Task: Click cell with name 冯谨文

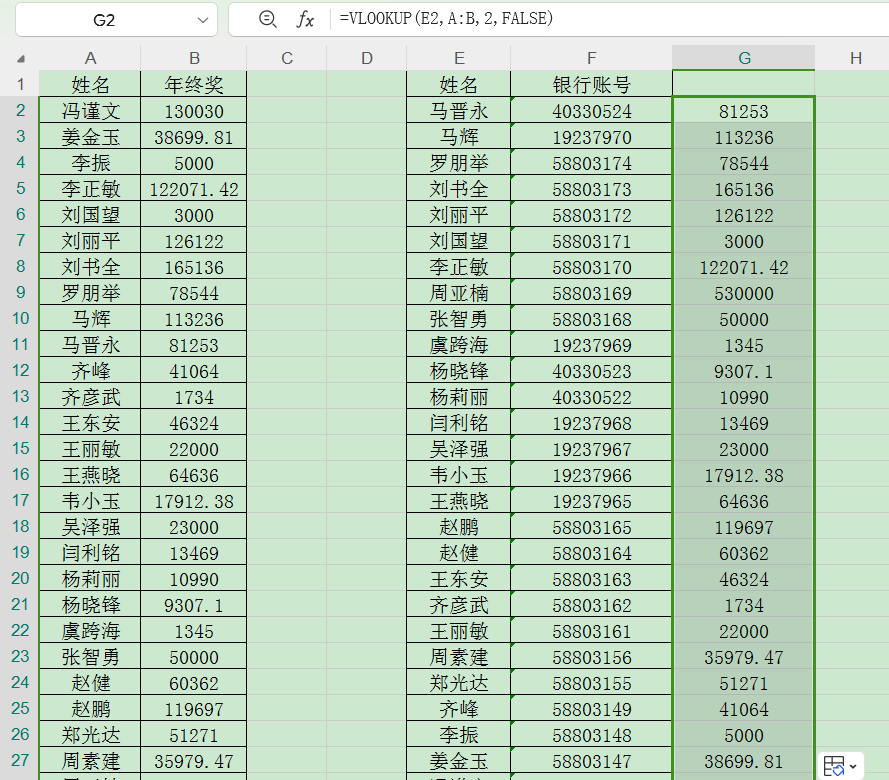Action: [90, 111]
